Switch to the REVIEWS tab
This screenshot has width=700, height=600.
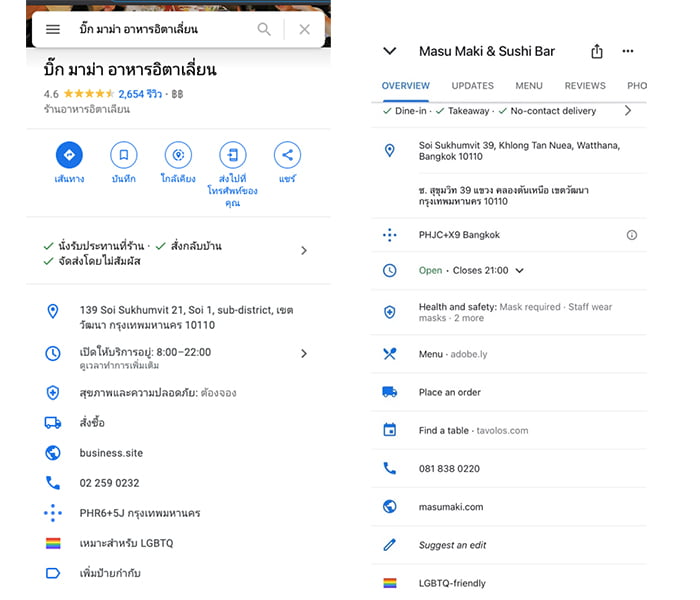click(585, 86)
